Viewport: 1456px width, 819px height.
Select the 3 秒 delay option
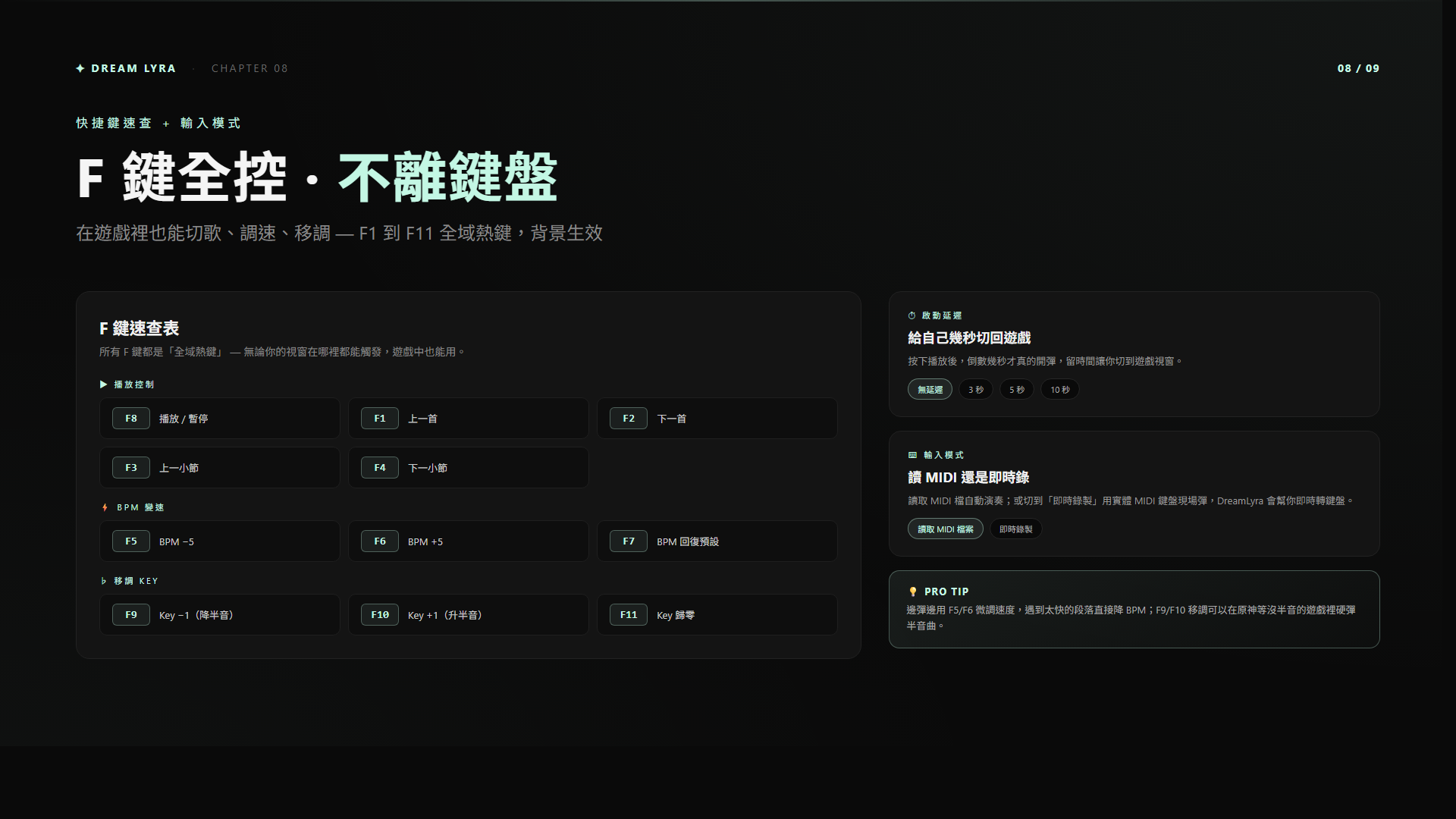[975, 390]
